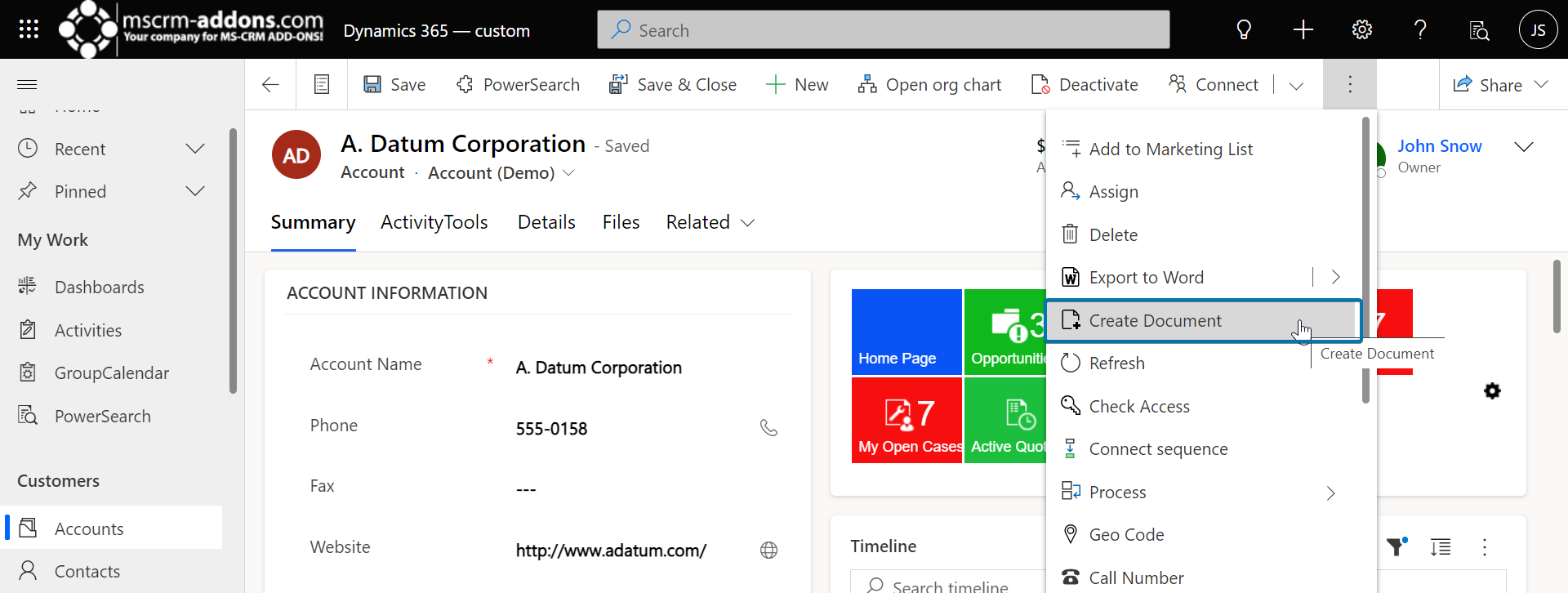This screenshot has width=1568, height=593.
Task: Select Refresh from the overflow menu
Action: point(1205,363)
